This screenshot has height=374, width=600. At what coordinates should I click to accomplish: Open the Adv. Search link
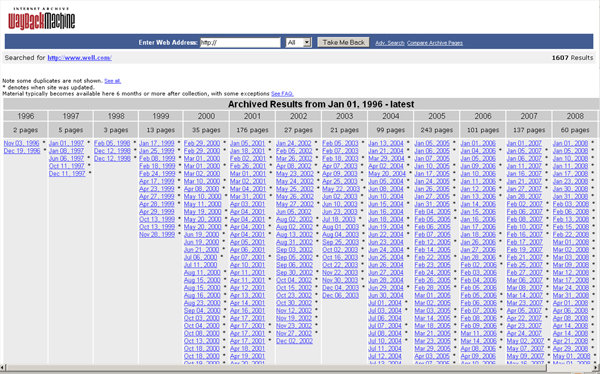(x=390, y=43)
